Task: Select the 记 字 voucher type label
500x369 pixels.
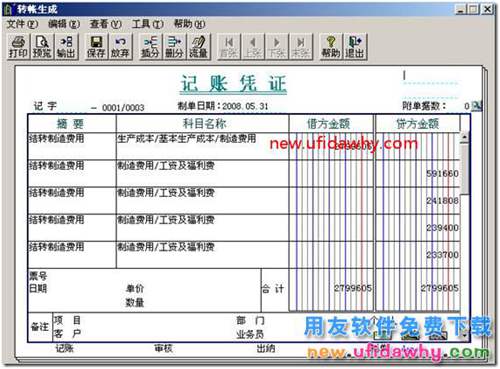Action: (45, 106)
